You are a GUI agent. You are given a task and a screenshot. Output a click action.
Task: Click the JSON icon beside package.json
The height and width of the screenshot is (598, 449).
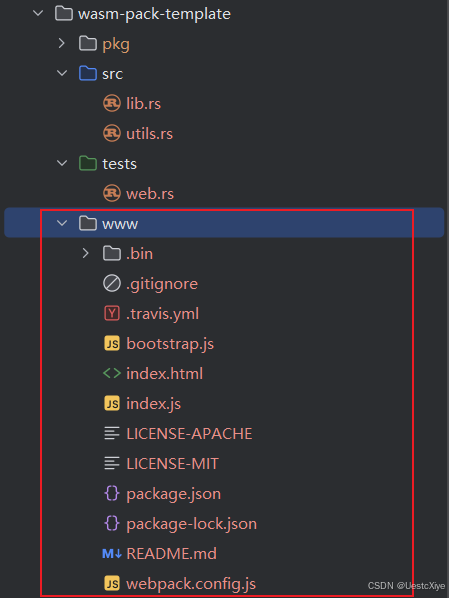click(x=112, y=494)
